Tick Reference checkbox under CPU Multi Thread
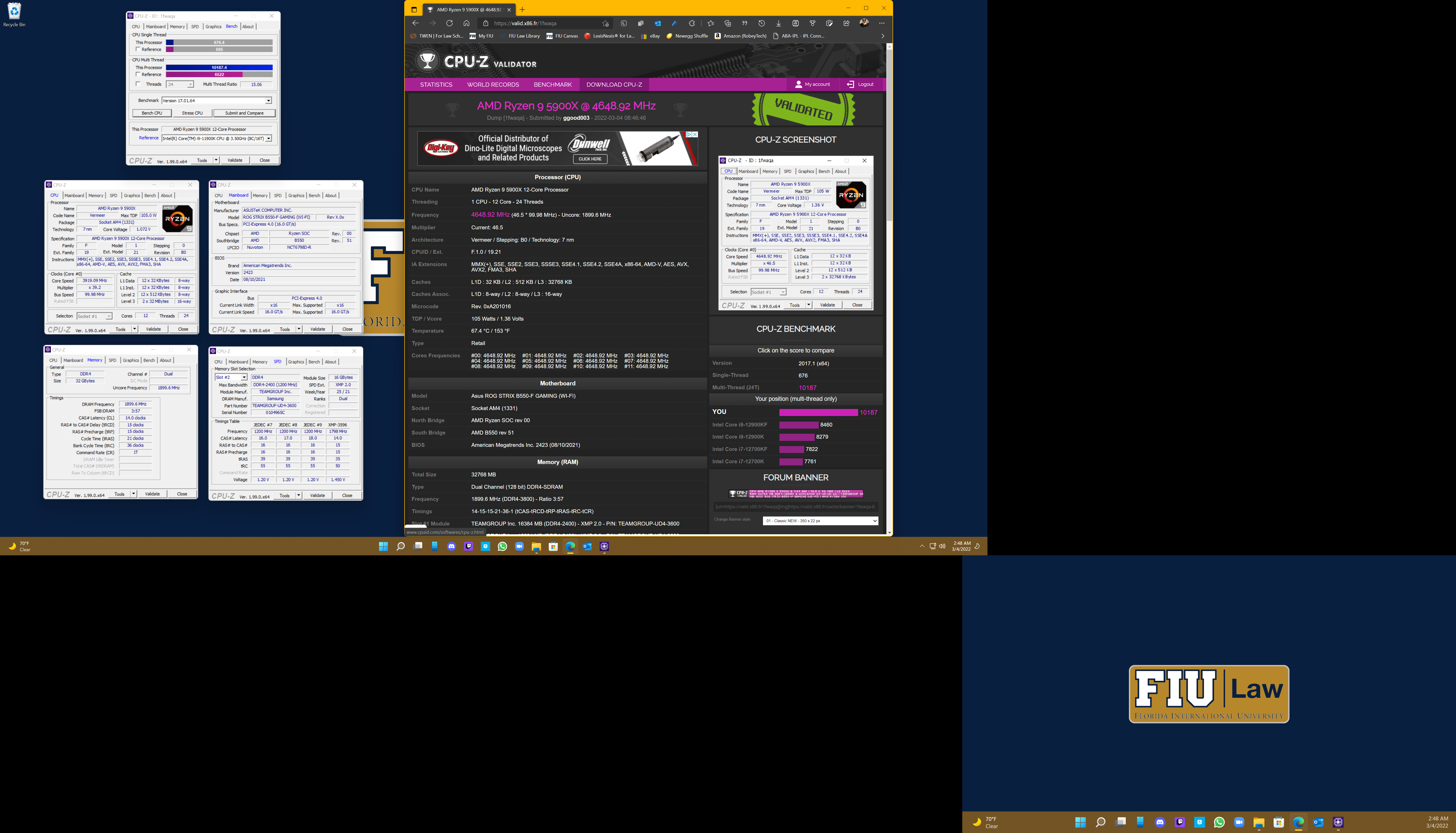The height and width of the screenshot is (833, 1456). point(138,74)
